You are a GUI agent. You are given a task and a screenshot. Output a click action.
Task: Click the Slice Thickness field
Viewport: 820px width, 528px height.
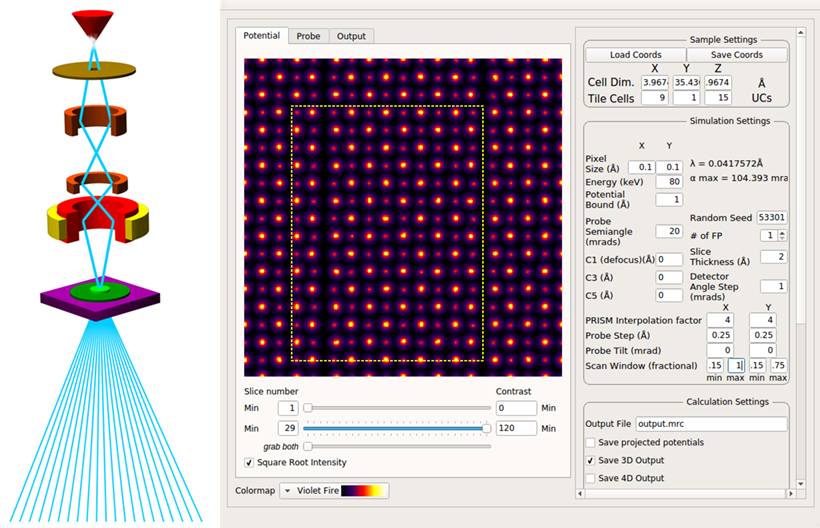click(x=773, y=257)
